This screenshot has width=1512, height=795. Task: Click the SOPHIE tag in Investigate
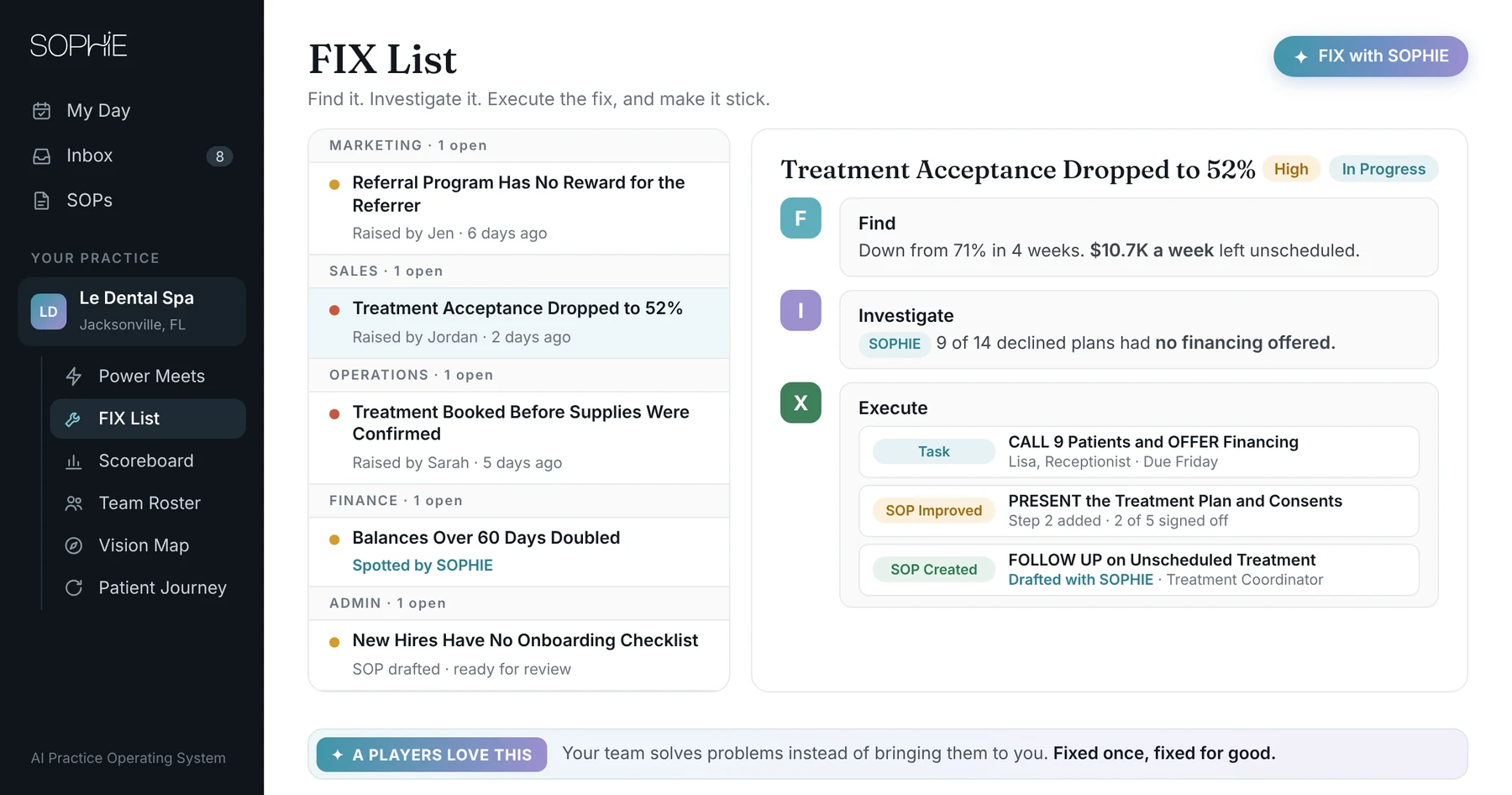click(x=895, y=344)
